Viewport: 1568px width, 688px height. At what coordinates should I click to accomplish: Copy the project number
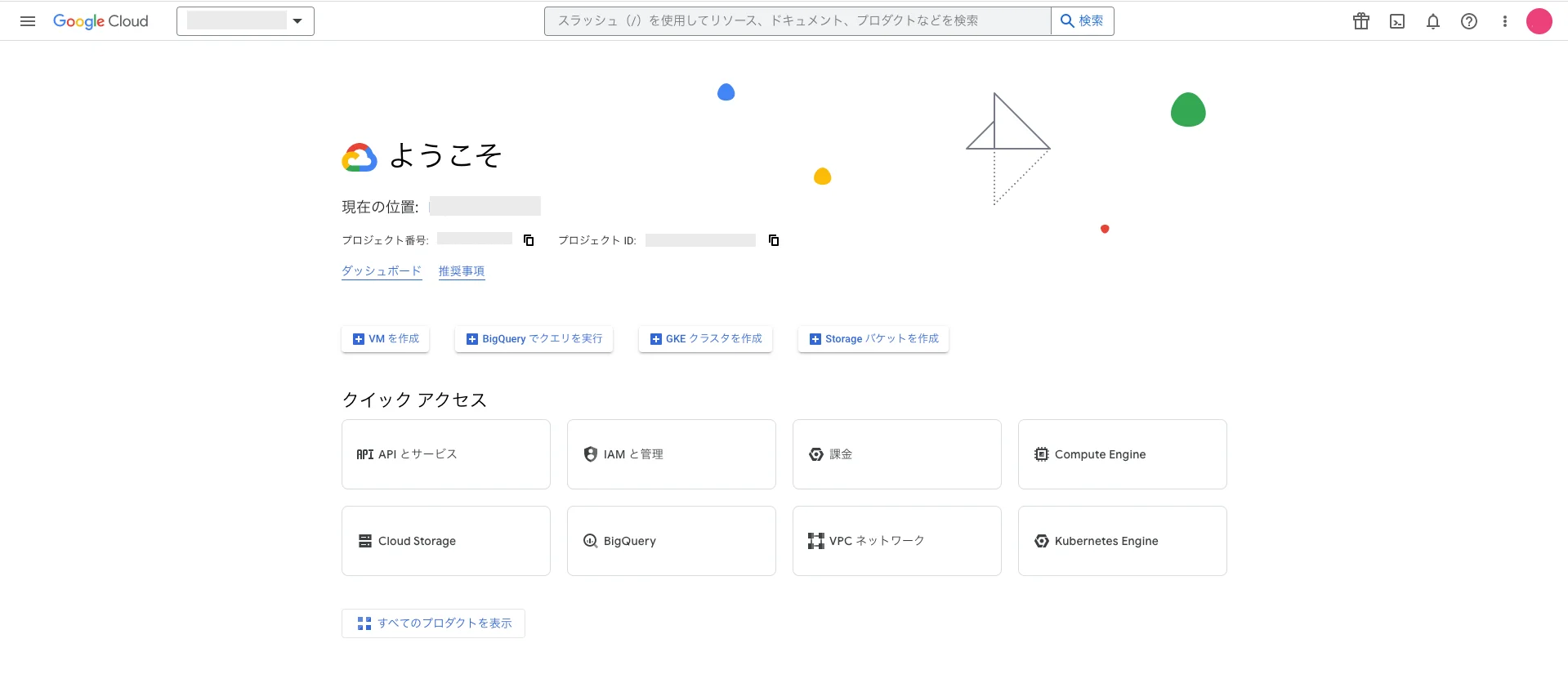click(x=529, y=240)
